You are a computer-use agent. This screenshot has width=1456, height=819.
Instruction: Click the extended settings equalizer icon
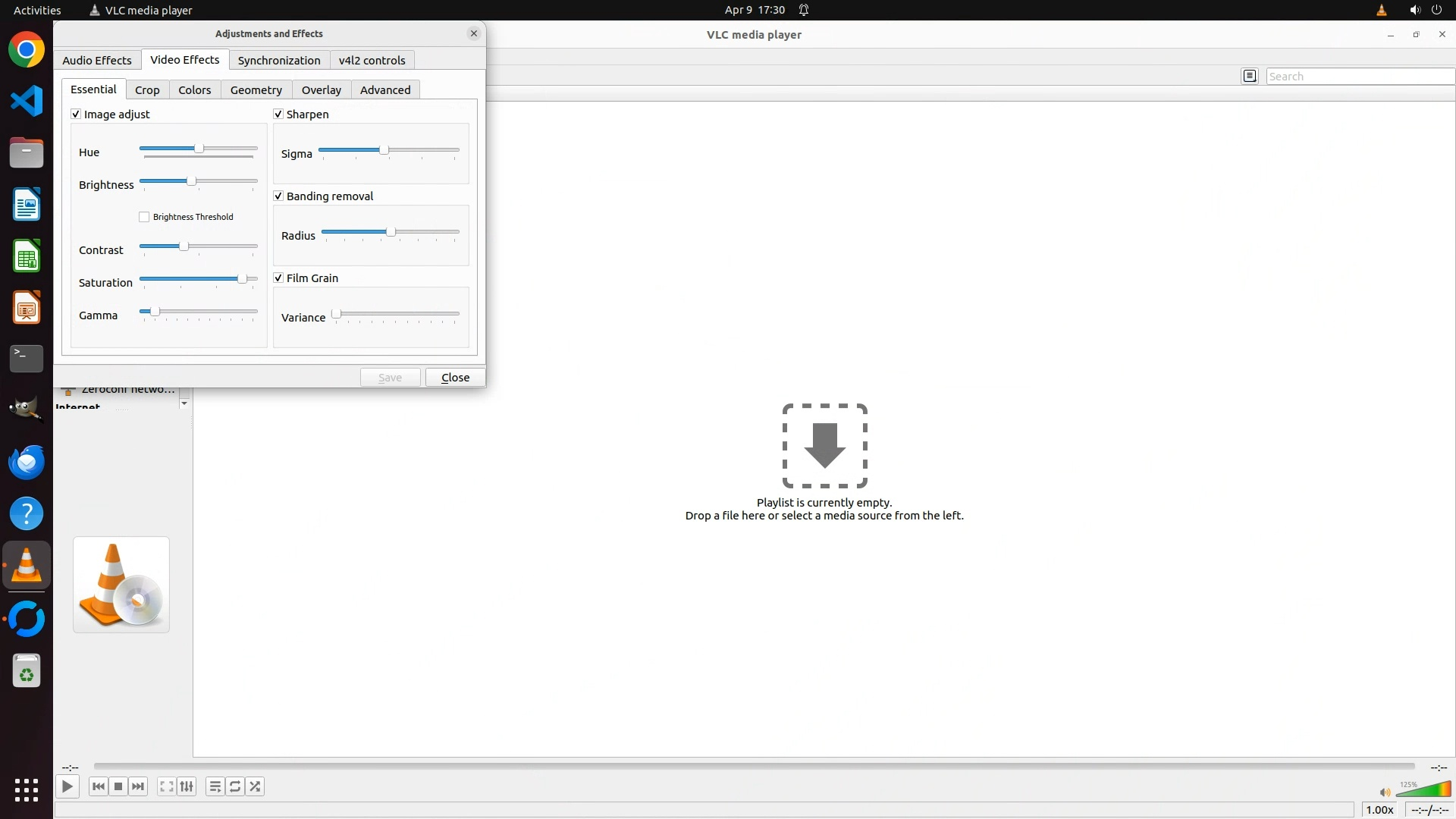187,786
